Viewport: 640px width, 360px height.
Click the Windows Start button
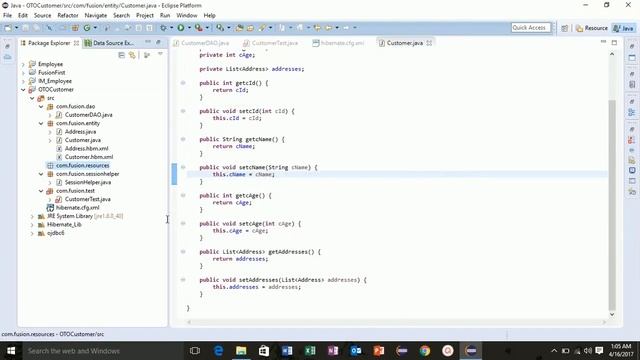(11, 351)
